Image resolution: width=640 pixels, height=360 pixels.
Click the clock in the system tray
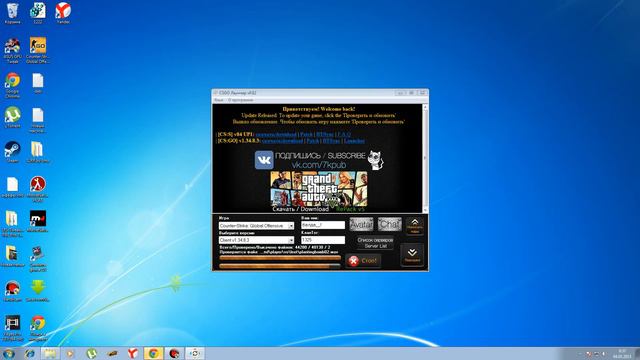[x=622, y=353]
